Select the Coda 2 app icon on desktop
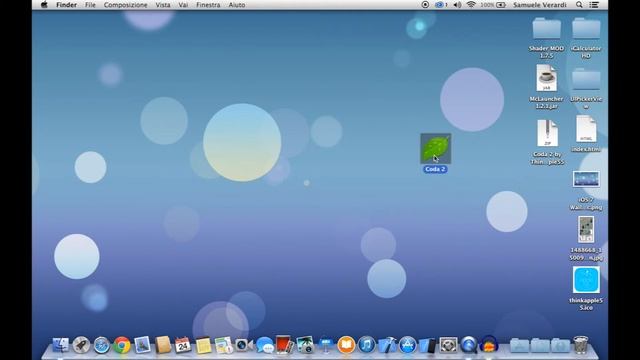 pos(436,149)
